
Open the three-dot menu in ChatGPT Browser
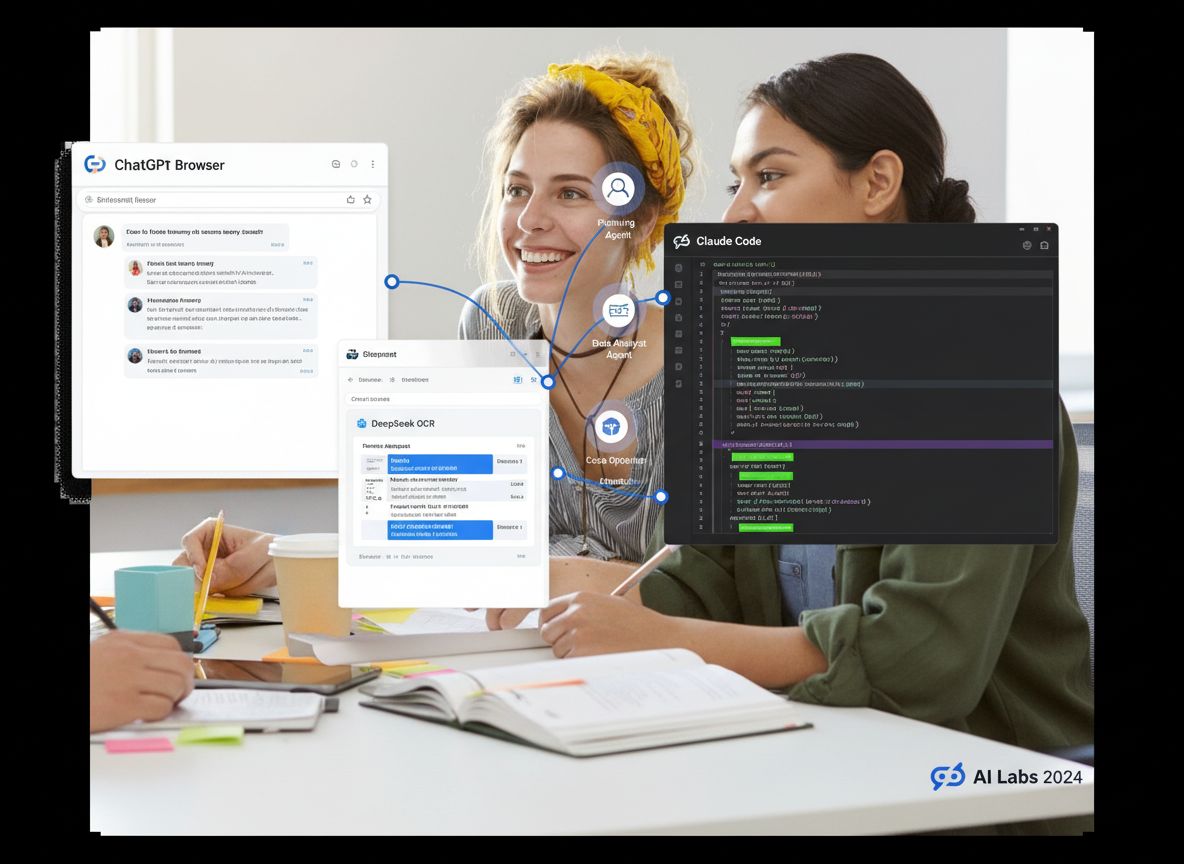click(372, 164)
